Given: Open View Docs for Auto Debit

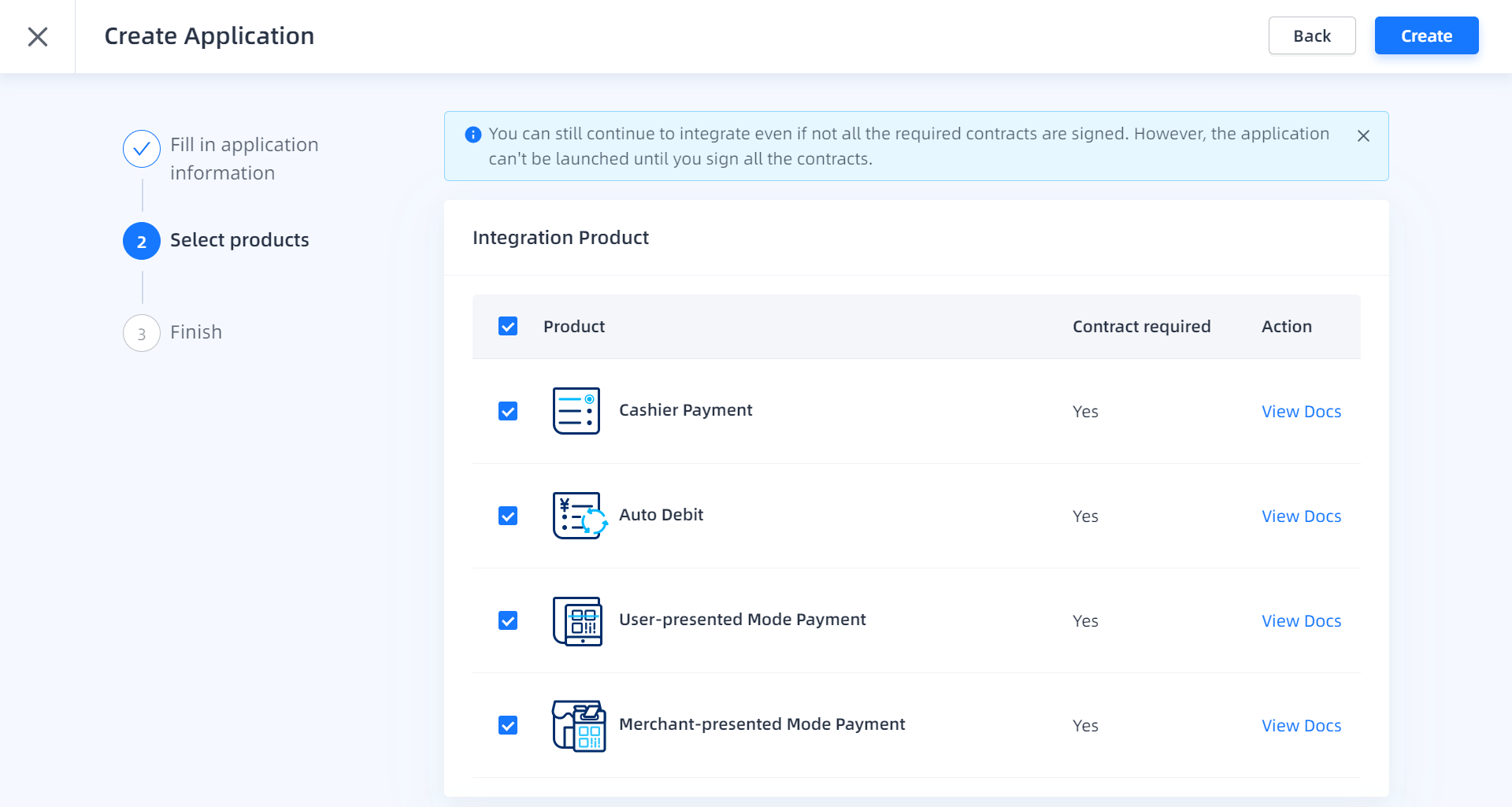Looking at the screenshot, I should click(x=1301, y=516).
